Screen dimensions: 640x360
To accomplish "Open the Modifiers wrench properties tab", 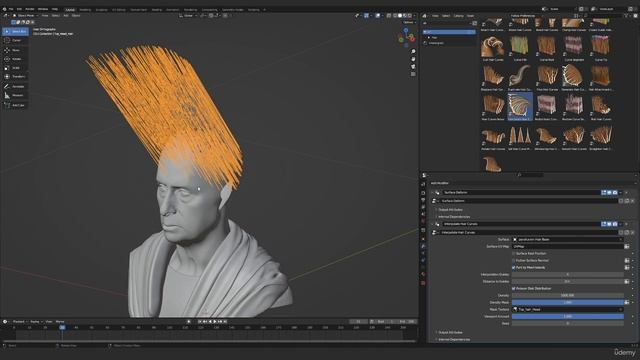I will click(423, 246).
